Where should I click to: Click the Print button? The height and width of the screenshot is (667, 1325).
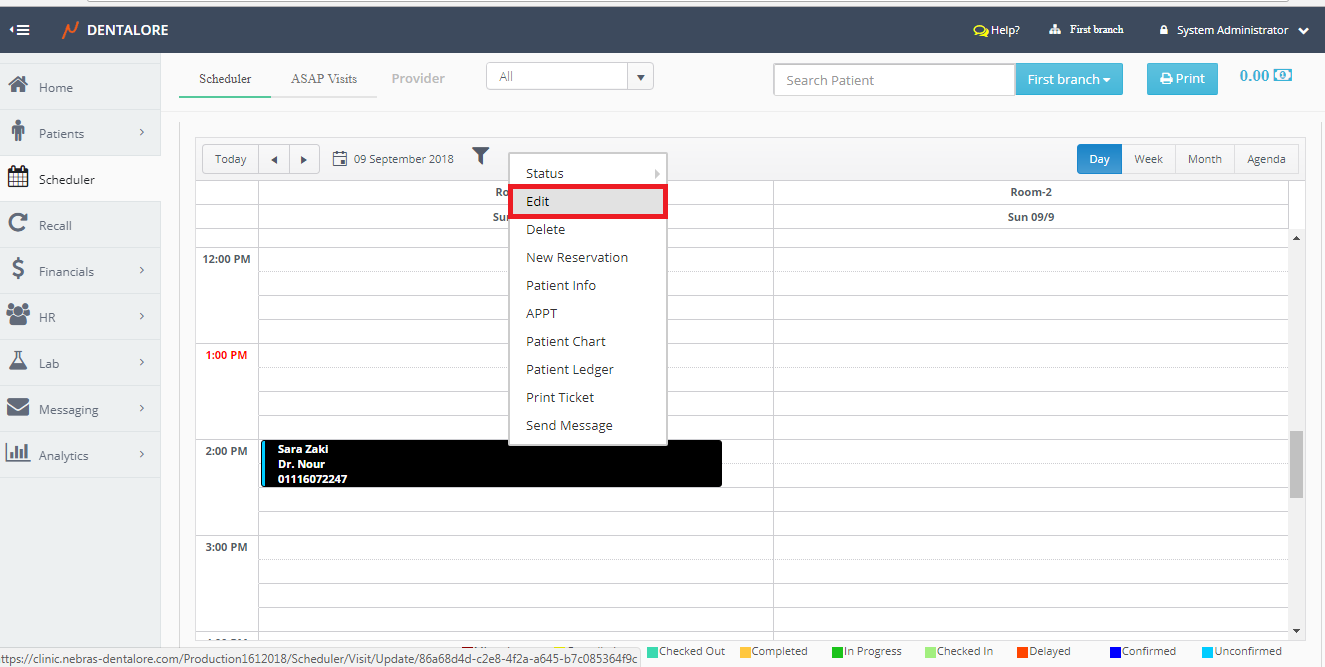point(1182,79)
